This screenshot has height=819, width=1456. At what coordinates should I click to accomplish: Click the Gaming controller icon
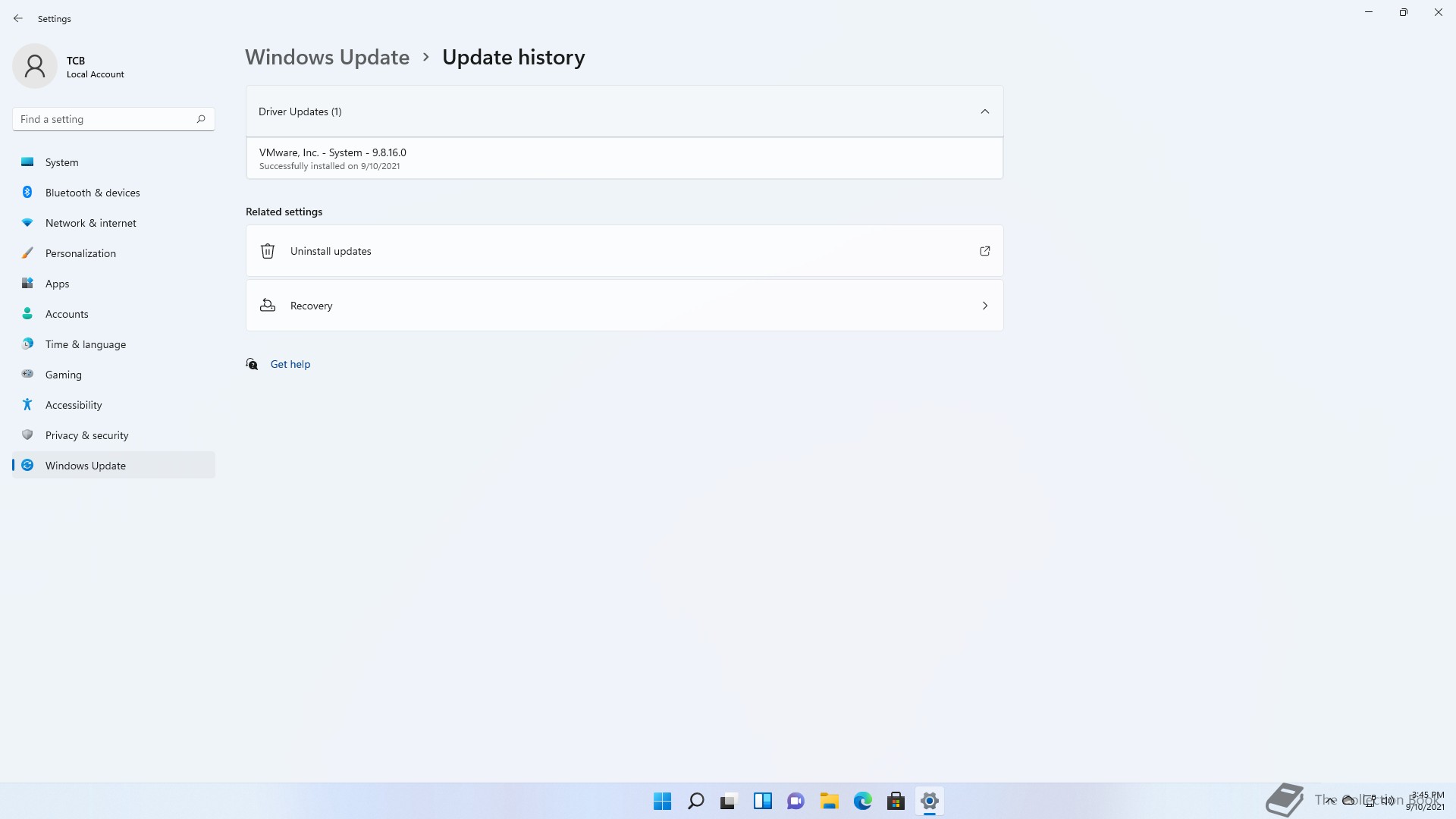click(x=27, y=375)
